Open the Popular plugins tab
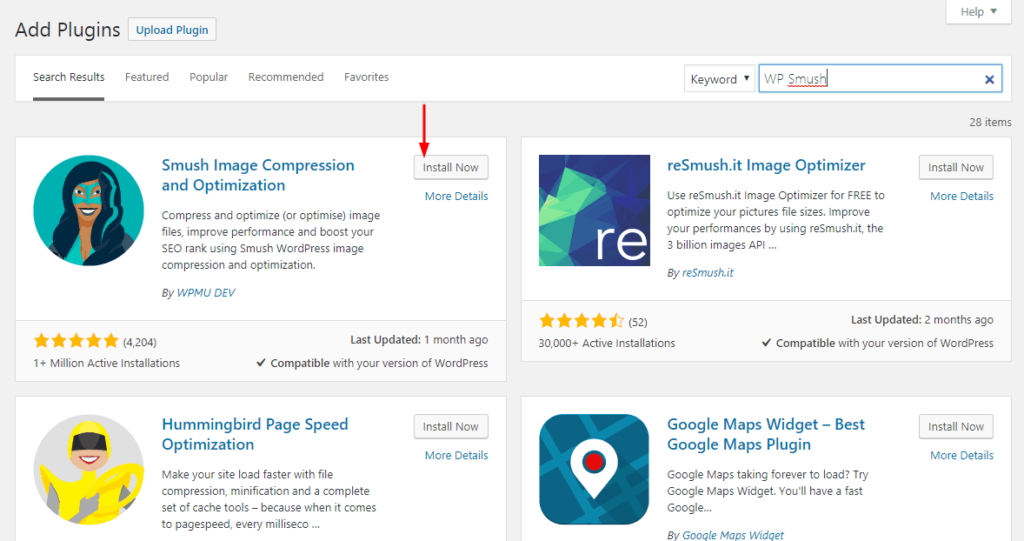 208,77
